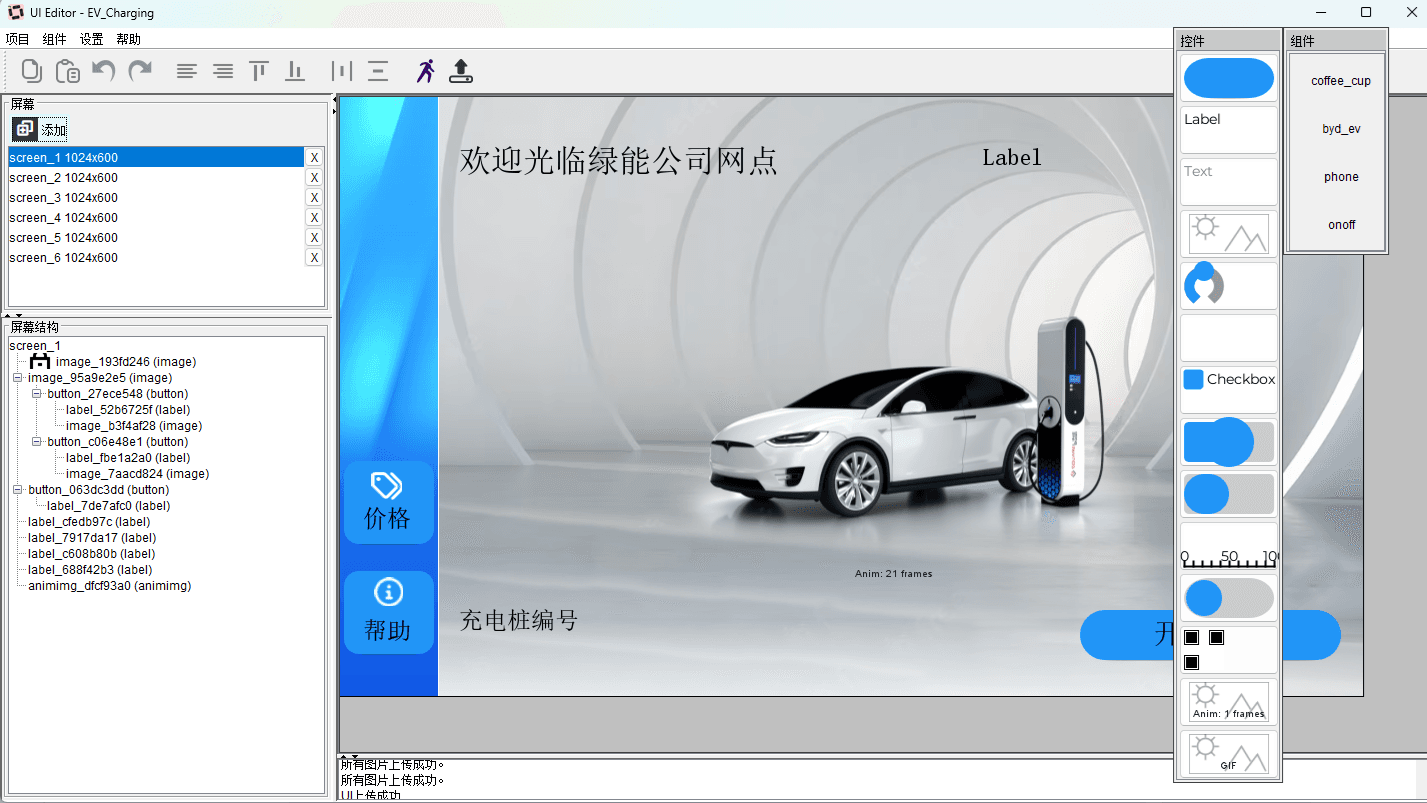This screenshot has height=803, width=1427.
Task: Copy the selected widget with the copy icon
Action: (x=31, y=70)
